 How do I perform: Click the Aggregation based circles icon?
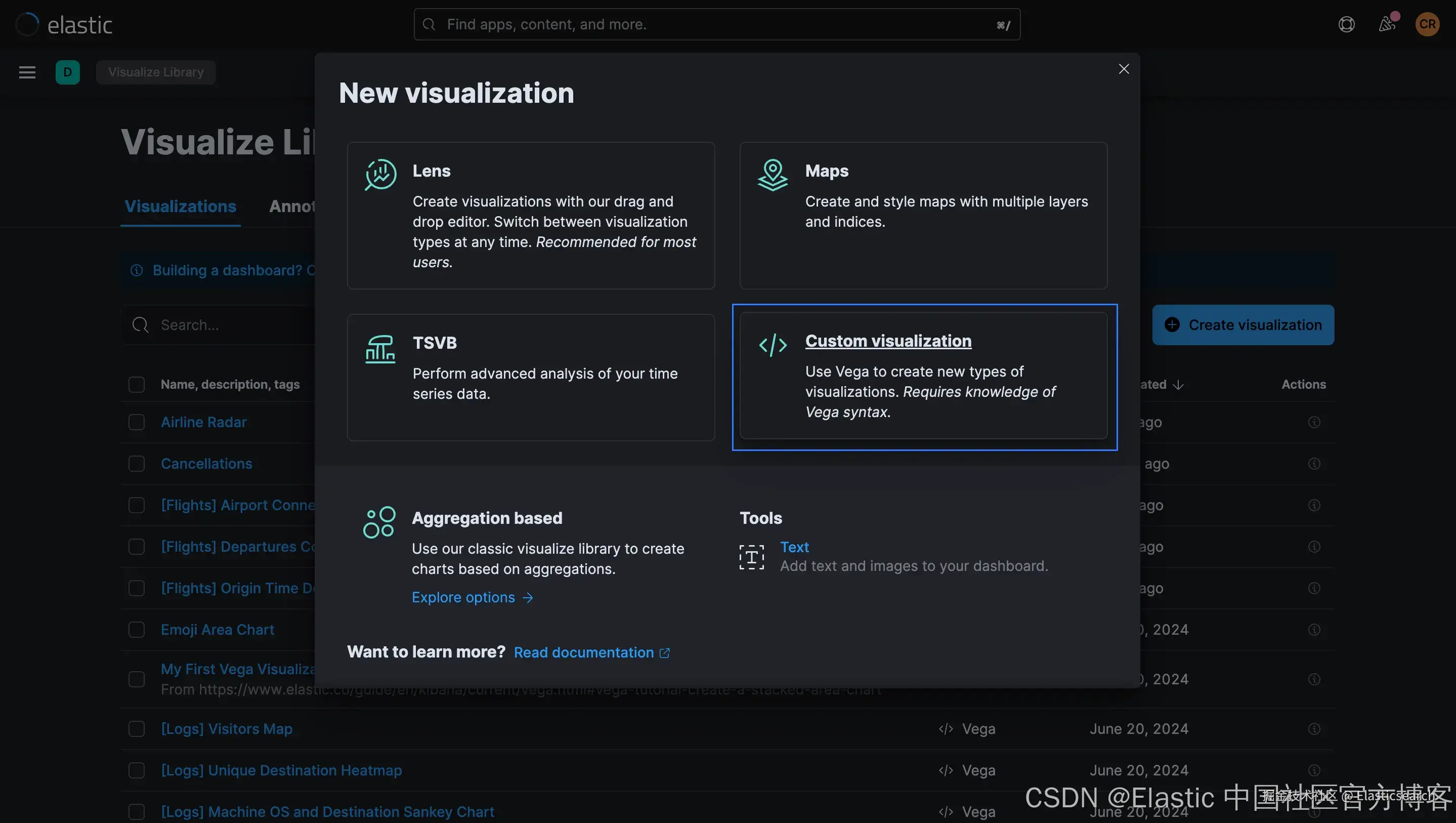[379, 522]
